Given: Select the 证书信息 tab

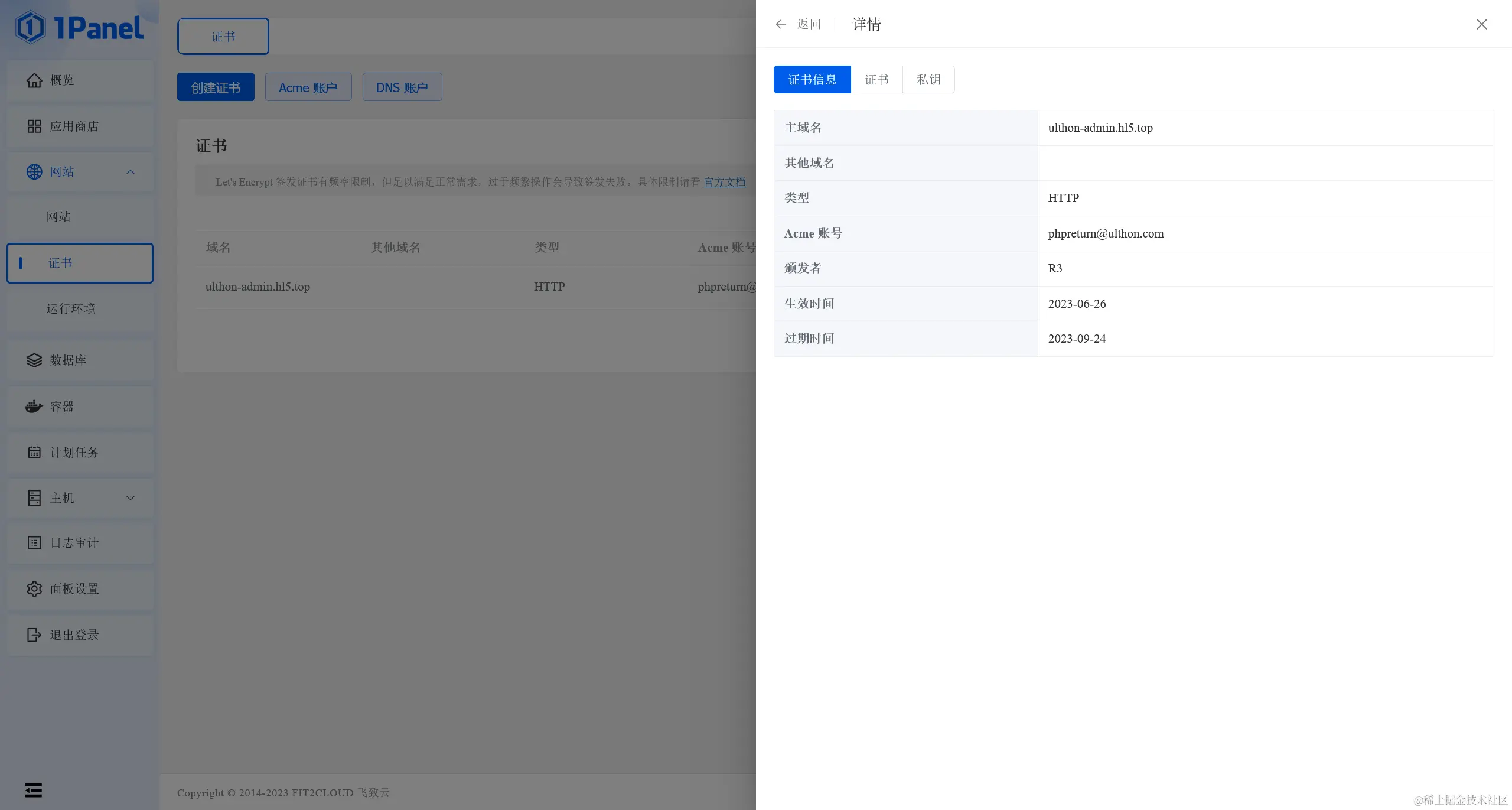Looking at the screenshot, I should (812, 80).
